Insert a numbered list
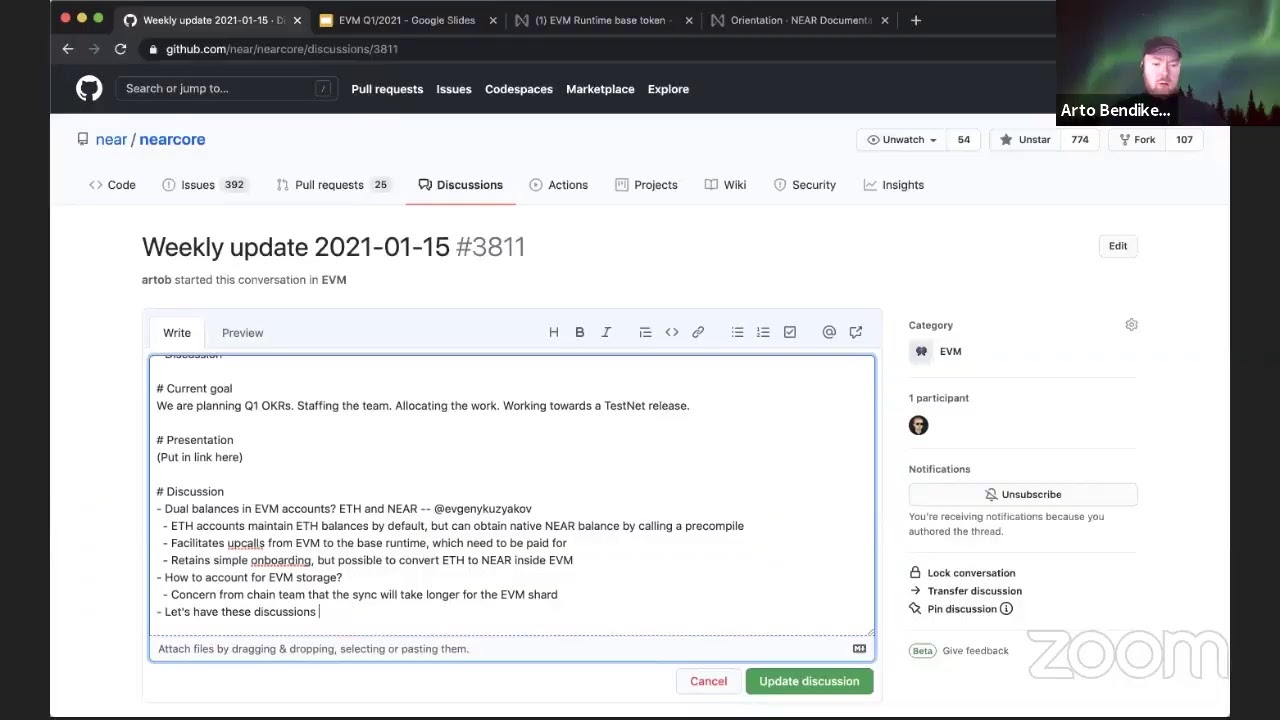This screenshot has height=720, width=1280. coord(763,332)
